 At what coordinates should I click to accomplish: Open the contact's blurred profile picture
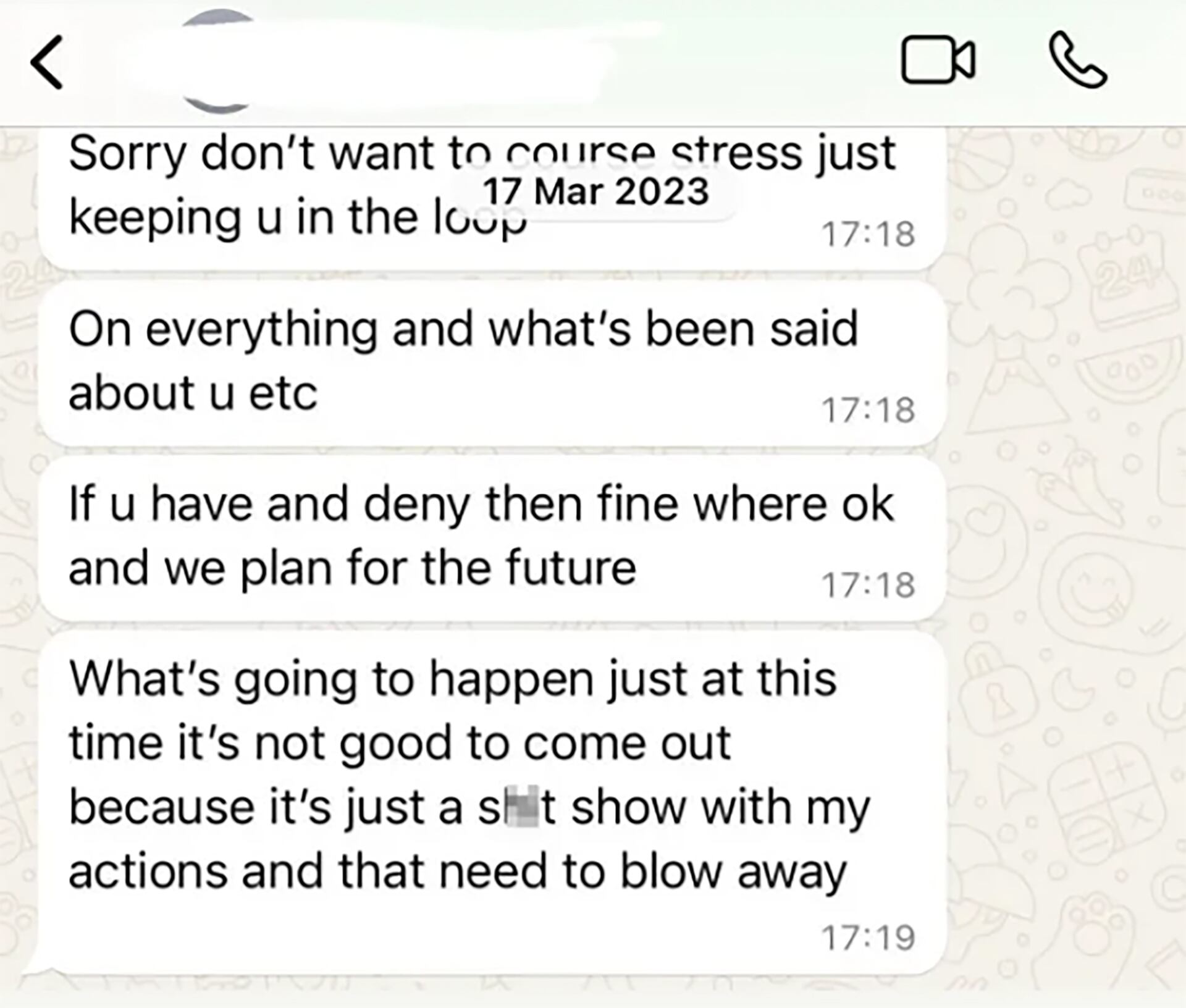(219, 62)
